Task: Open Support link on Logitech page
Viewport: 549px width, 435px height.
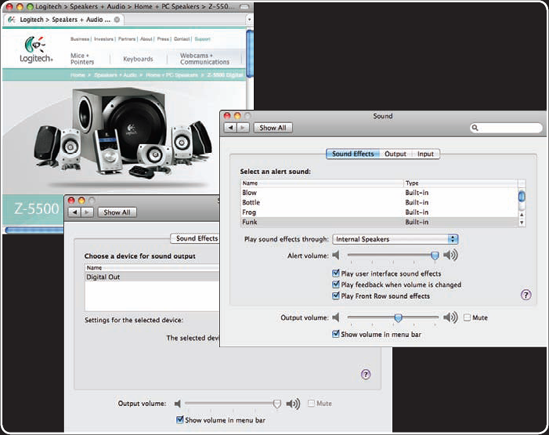Action: pyautogui.click(x=202, y=39)
